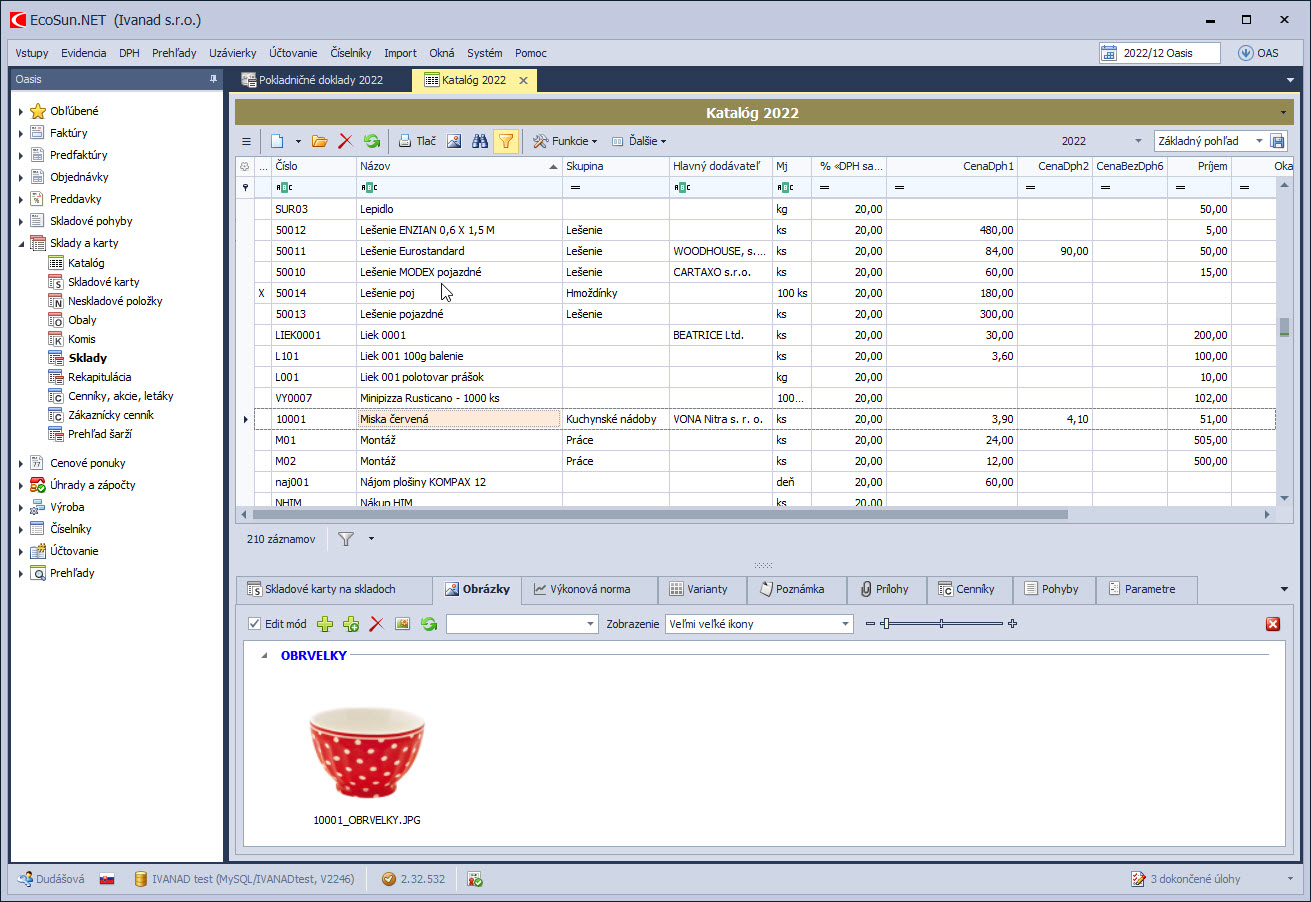This screenshot has height=902, width=1311.
Task: Expand the Faktúry tree node
Action: click(x=21, y=133)
